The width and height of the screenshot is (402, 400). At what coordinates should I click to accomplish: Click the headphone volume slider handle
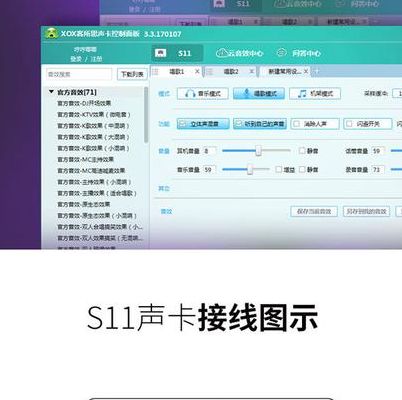click(x=258, y=151)
